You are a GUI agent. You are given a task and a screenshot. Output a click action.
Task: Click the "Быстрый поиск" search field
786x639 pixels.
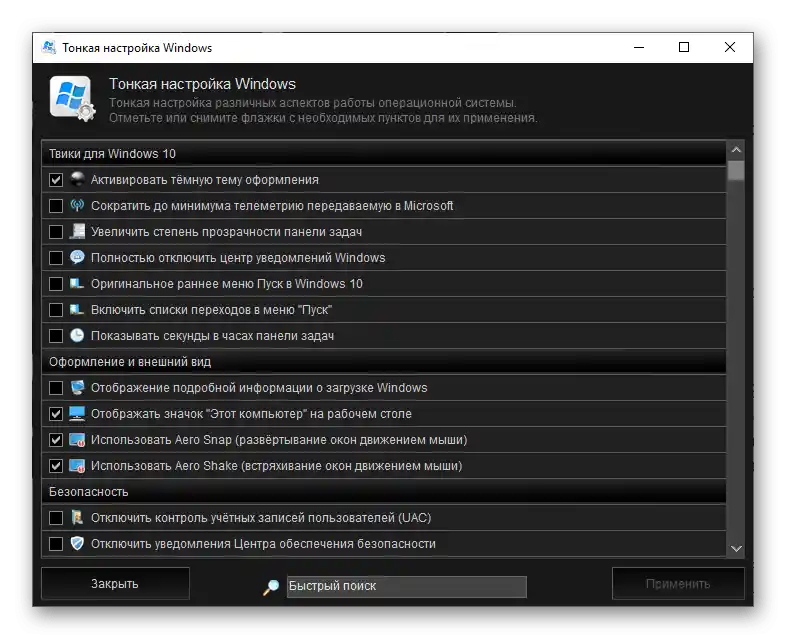(x=407, y=586)
